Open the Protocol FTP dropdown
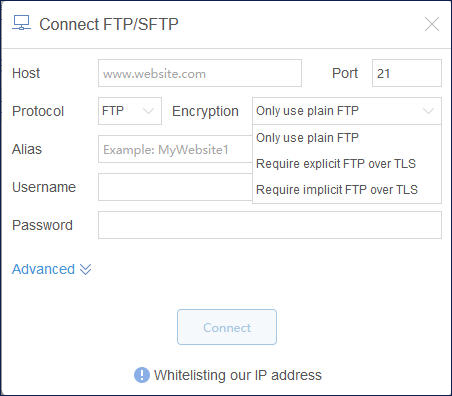The image size is (452, 396). pos(130,111)
